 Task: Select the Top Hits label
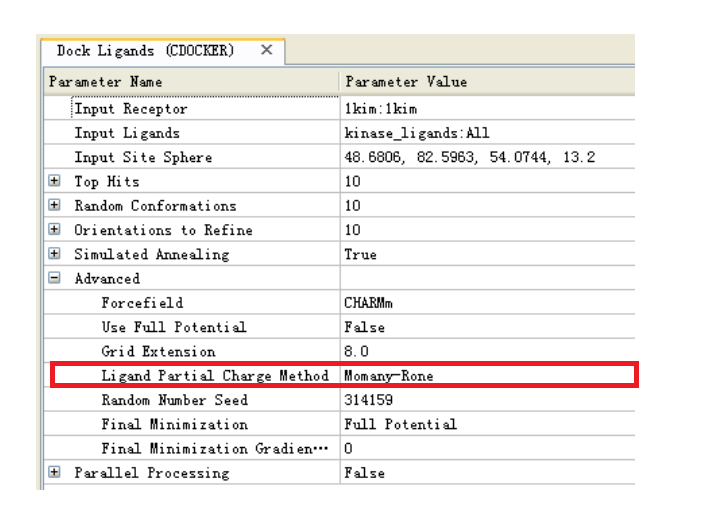pos(107,182)
